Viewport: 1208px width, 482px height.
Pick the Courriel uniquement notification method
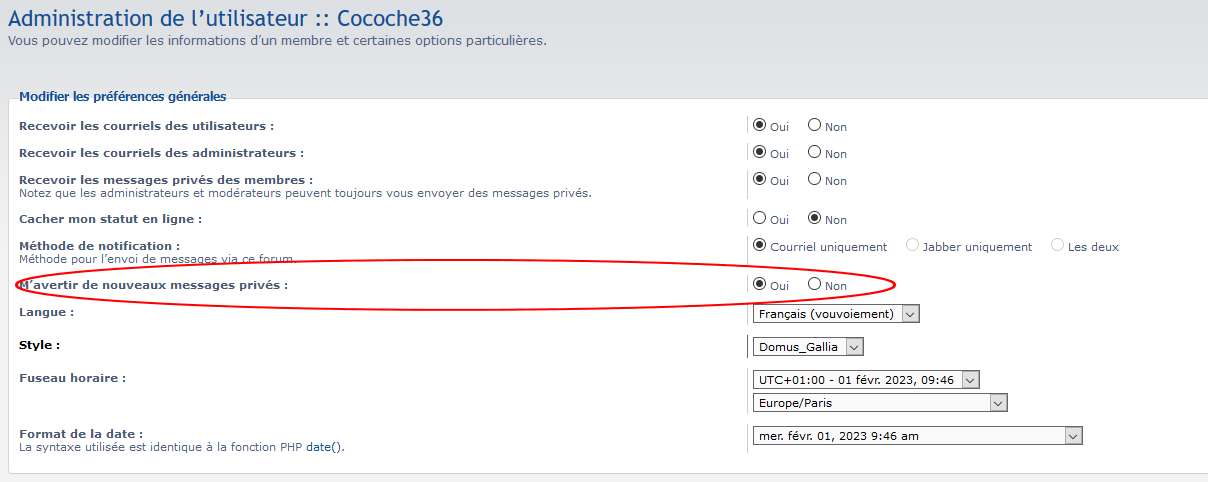(760, 245)
